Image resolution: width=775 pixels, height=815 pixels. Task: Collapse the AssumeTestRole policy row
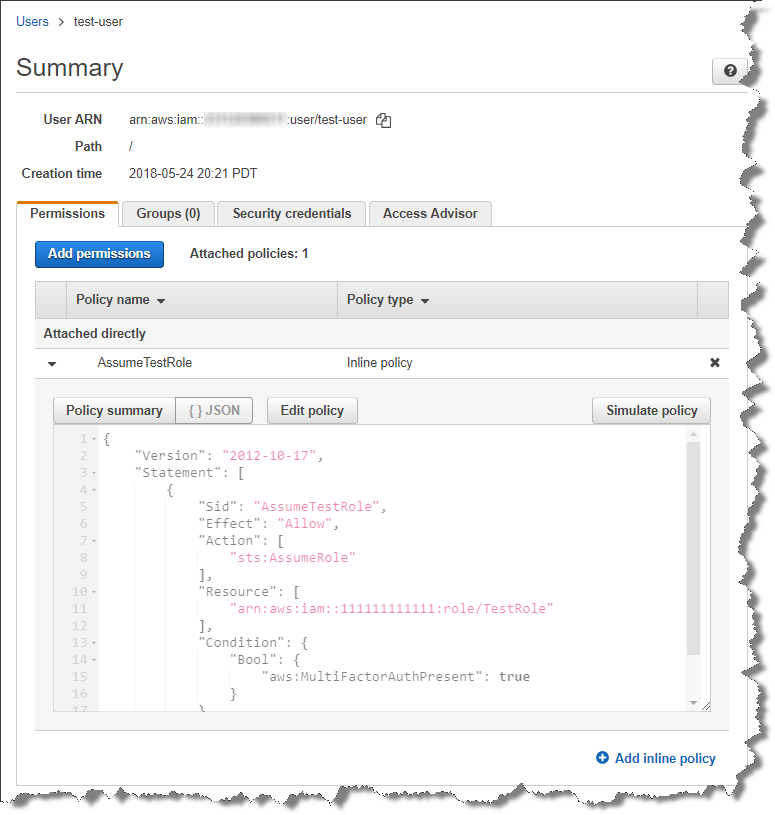52,363
